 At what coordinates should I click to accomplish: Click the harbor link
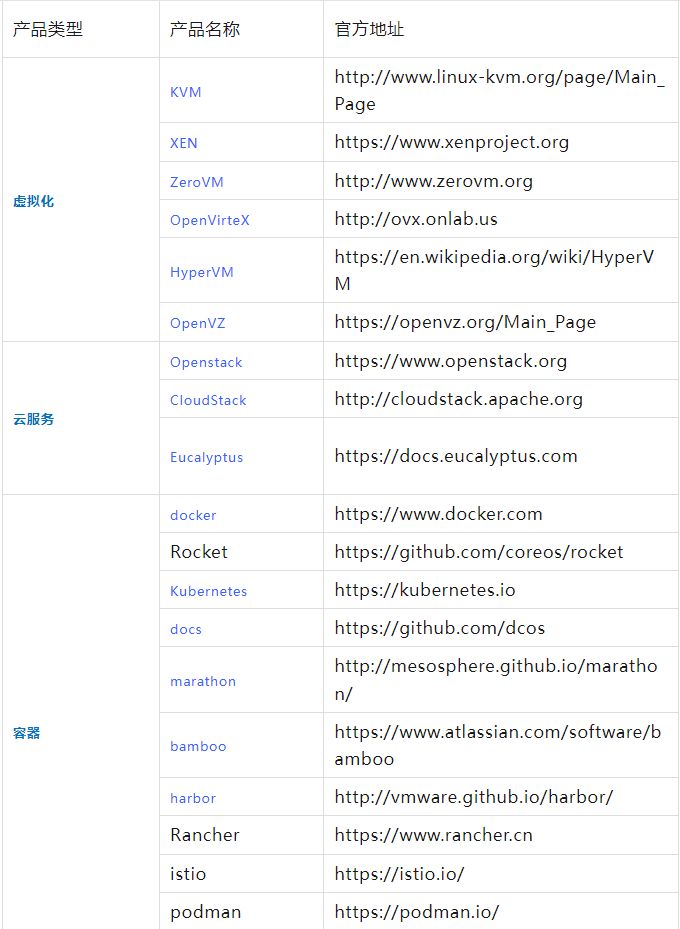193,799
